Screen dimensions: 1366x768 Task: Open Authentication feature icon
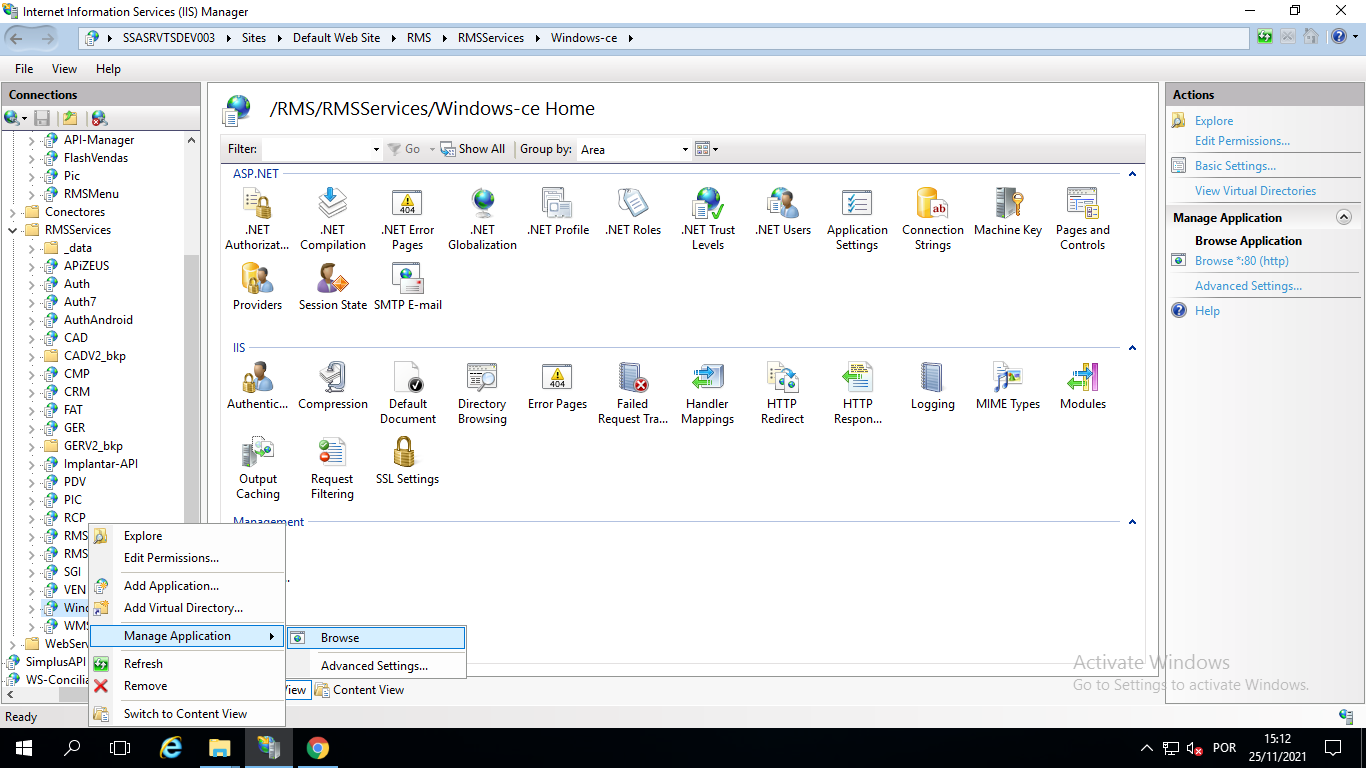pyautogui.click(x=258, y=386)
